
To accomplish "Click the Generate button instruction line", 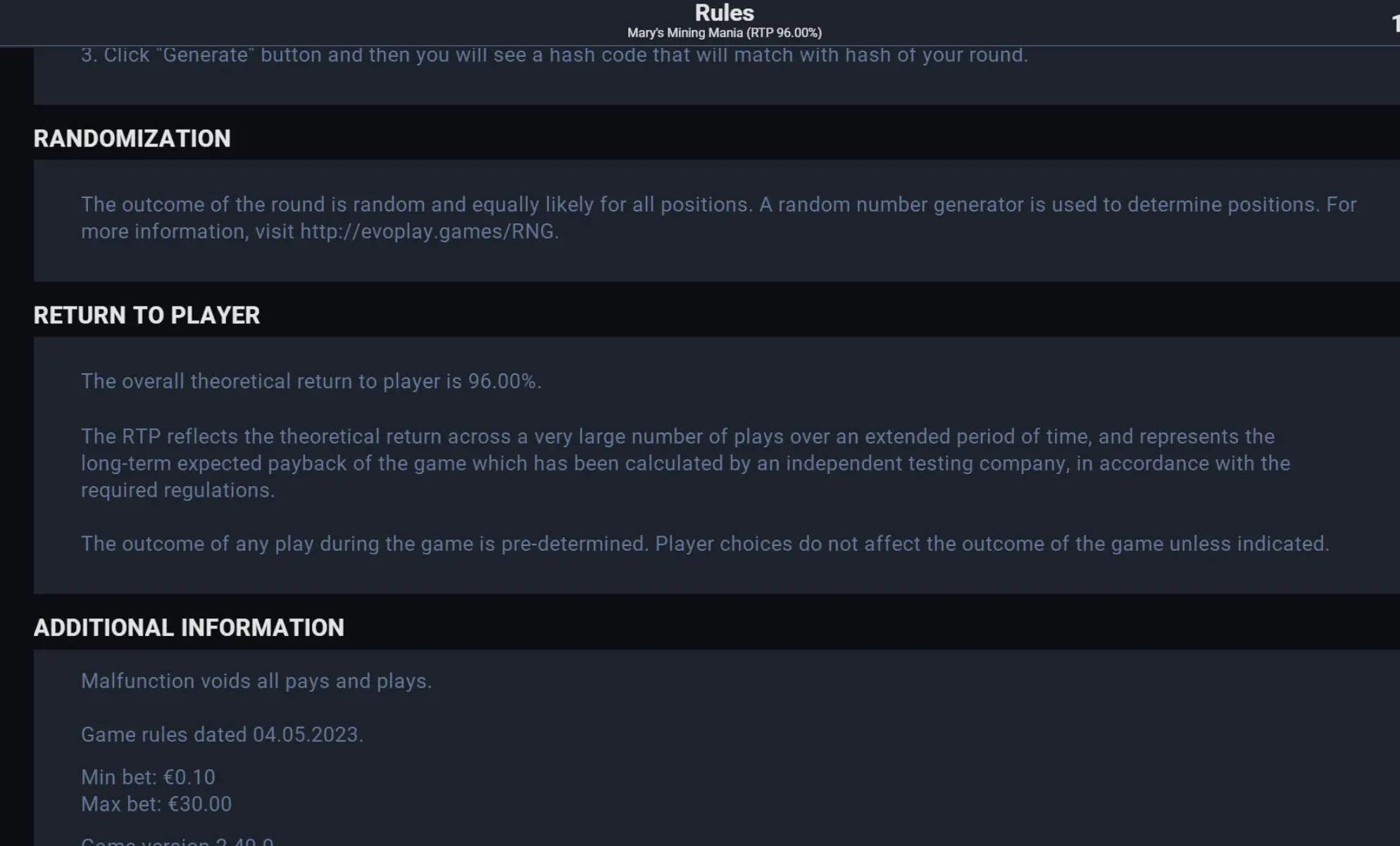I will pos(554,55).
